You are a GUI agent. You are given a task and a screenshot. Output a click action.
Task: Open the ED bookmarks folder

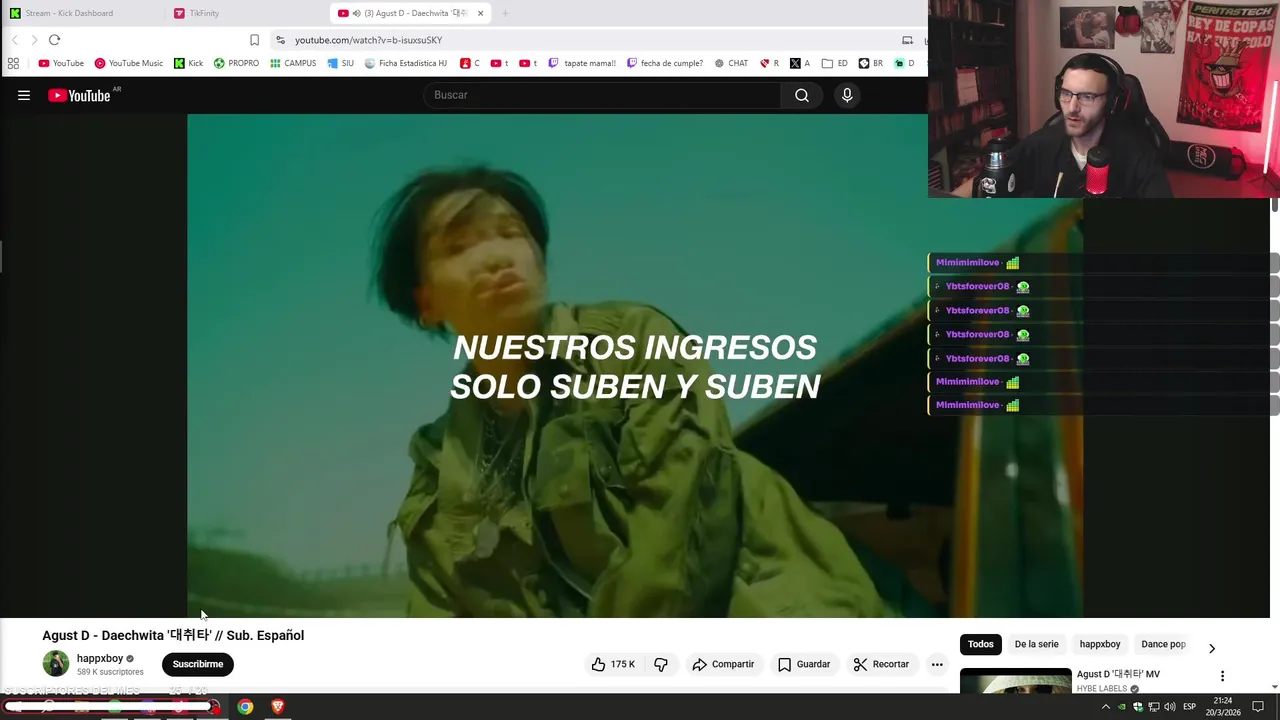click(835, 63)
